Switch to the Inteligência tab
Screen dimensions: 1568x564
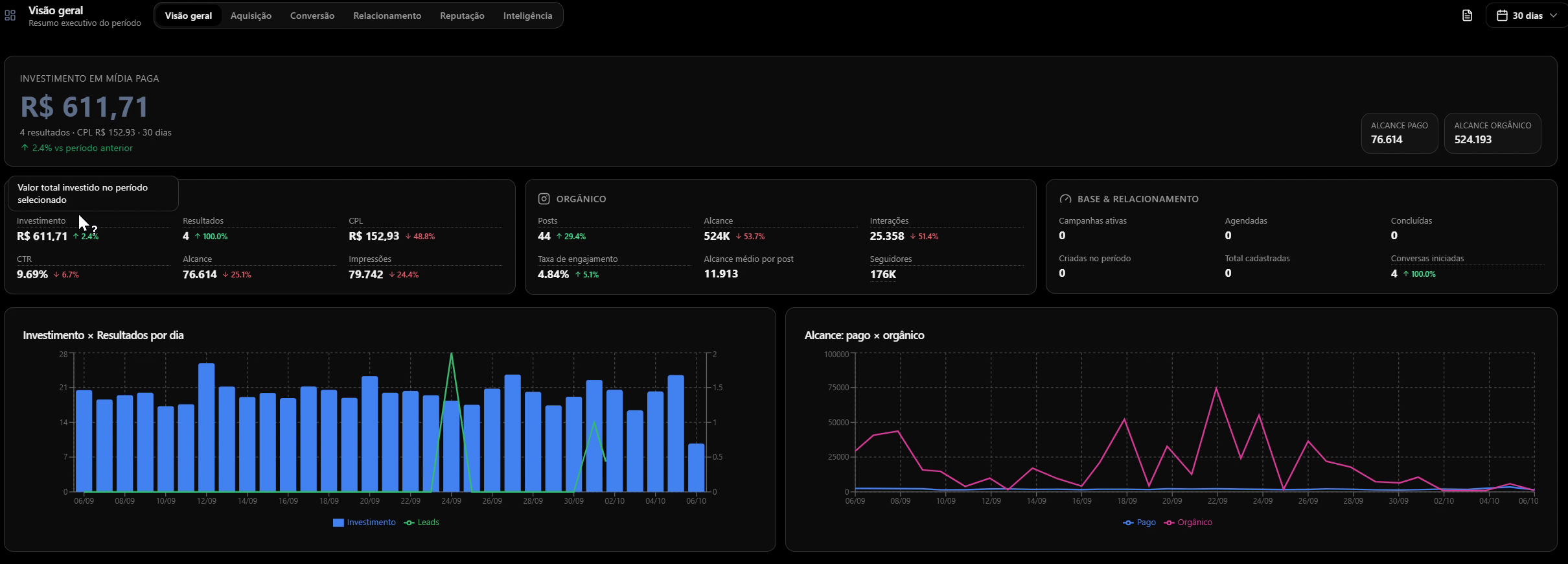point(527,16)
